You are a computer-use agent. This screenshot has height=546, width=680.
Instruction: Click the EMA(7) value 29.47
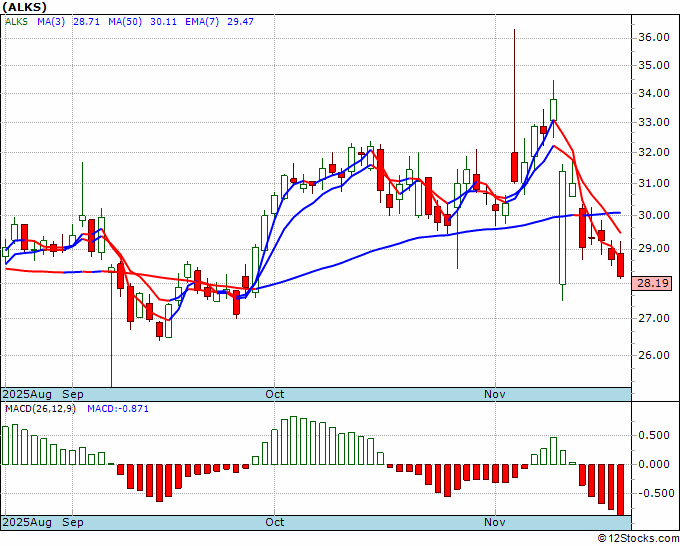click(x=240, y=22)
